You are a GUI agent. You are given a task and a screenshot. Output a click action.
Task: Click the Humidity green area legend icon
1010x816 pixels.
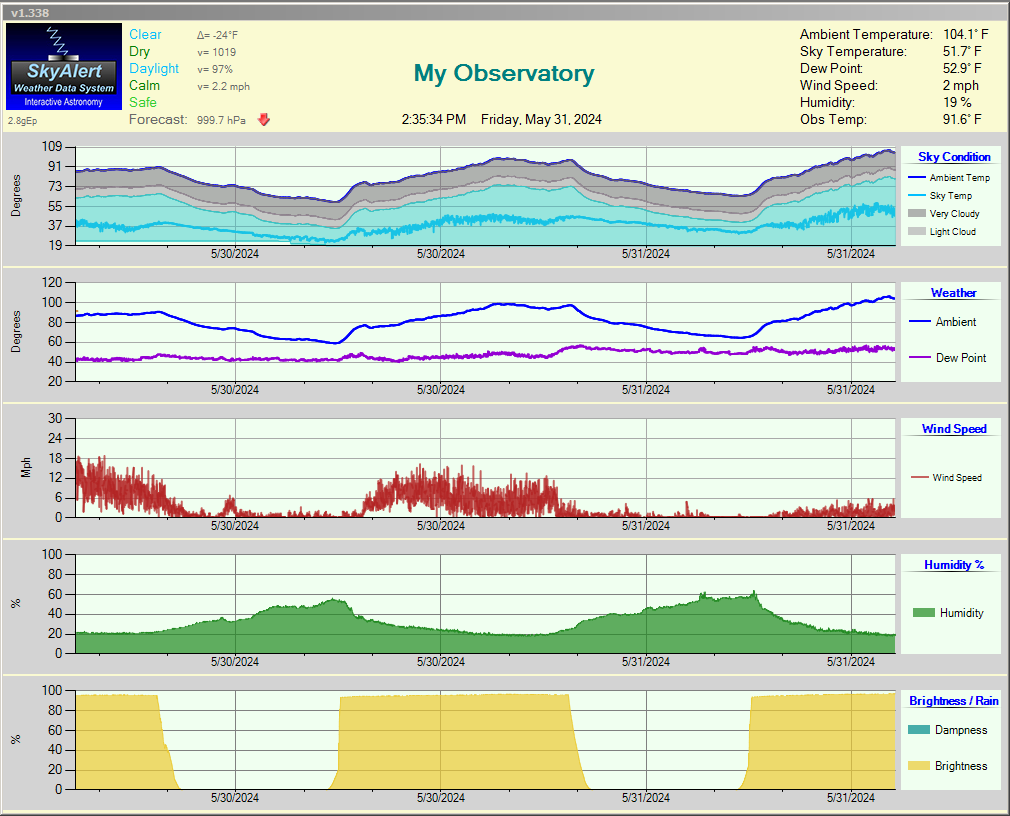(x=925, y=613)
